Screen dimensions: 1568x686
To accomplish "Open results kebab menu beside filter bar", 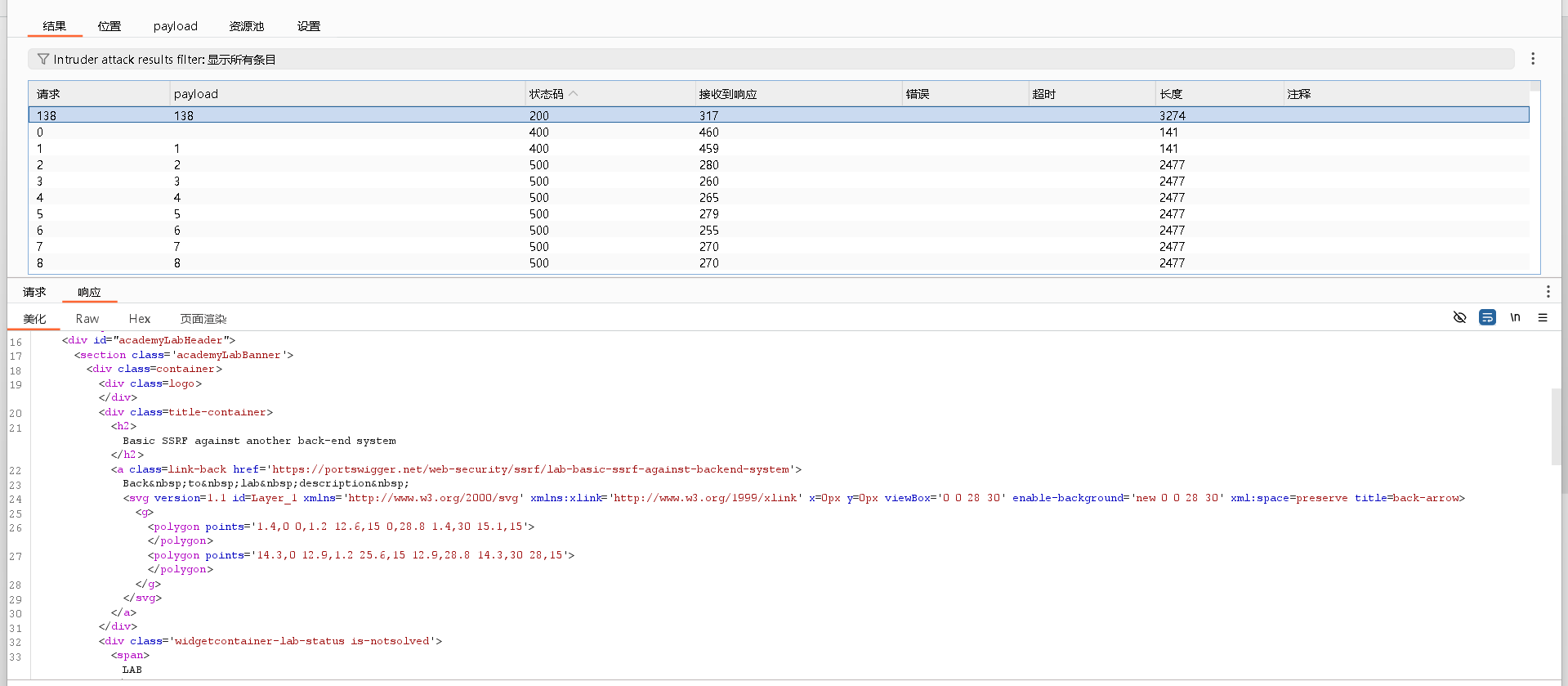I will coord(1533,59).
